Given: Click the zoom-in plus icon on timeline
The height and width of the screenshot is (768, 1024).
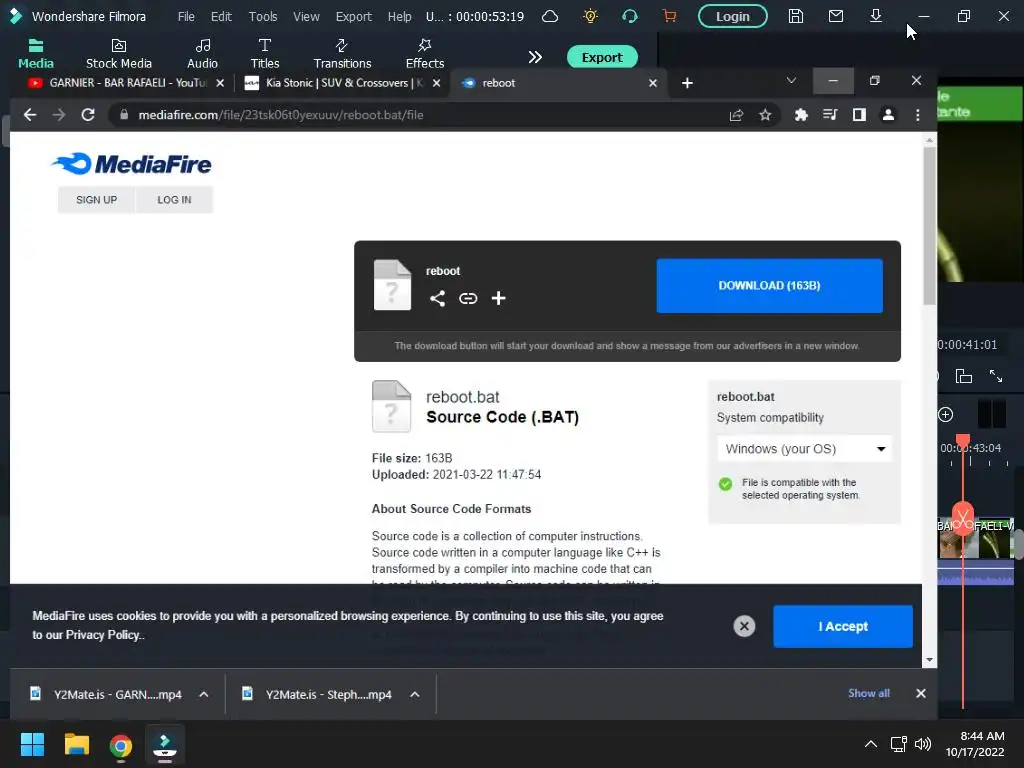Looking at the screenshot, I should coord(946,415).
